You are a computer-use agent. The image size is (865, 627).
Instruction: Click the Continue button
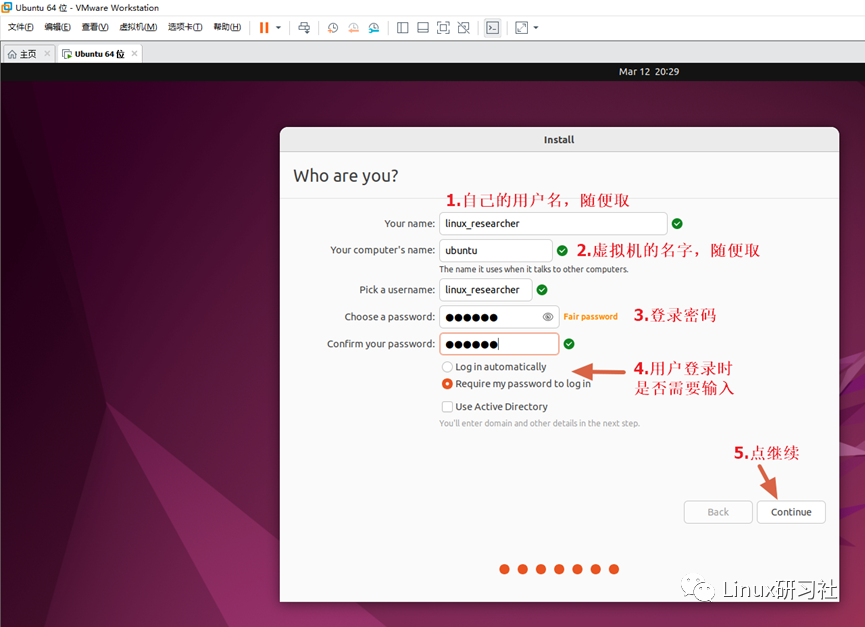click(791, 512)
